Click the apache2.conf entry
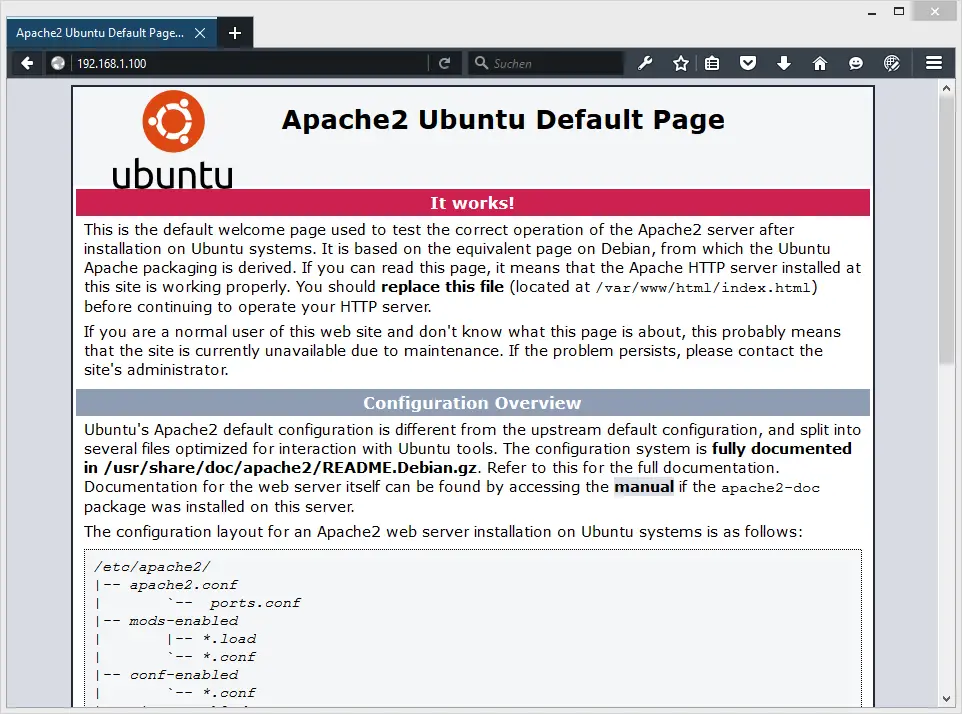 tap(183, 585)
